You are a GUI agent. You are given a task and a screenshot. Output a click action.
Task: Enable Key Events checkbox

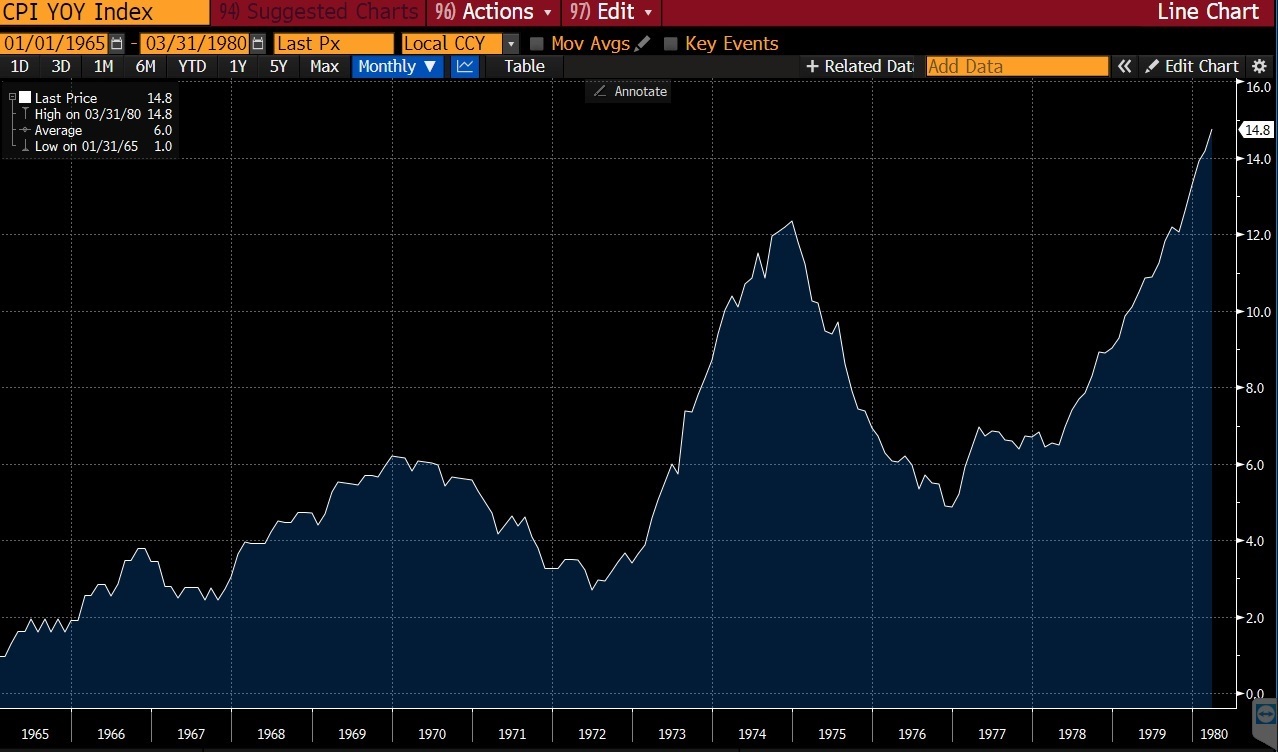coord(671,44)
